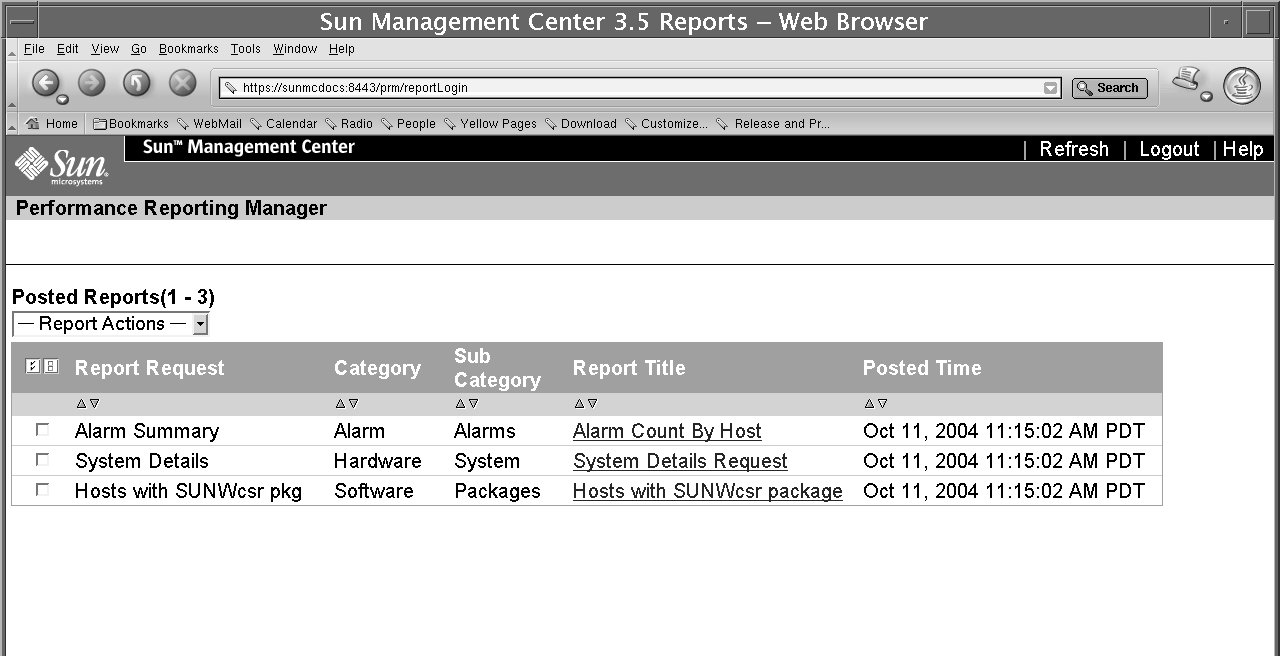Open the Go menu

point(139,49)
